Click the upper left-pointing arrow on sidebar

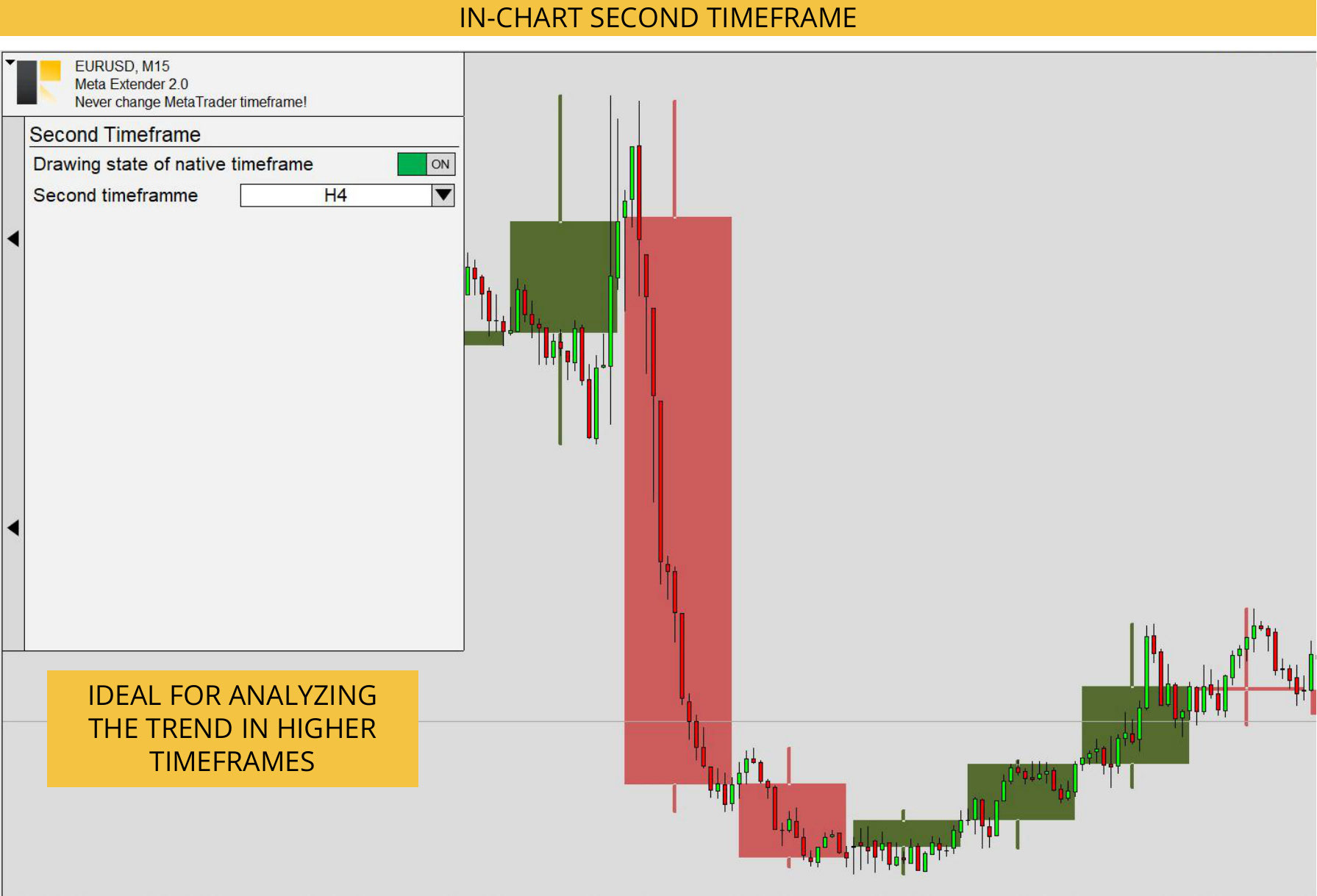click(x=13, y=238)
